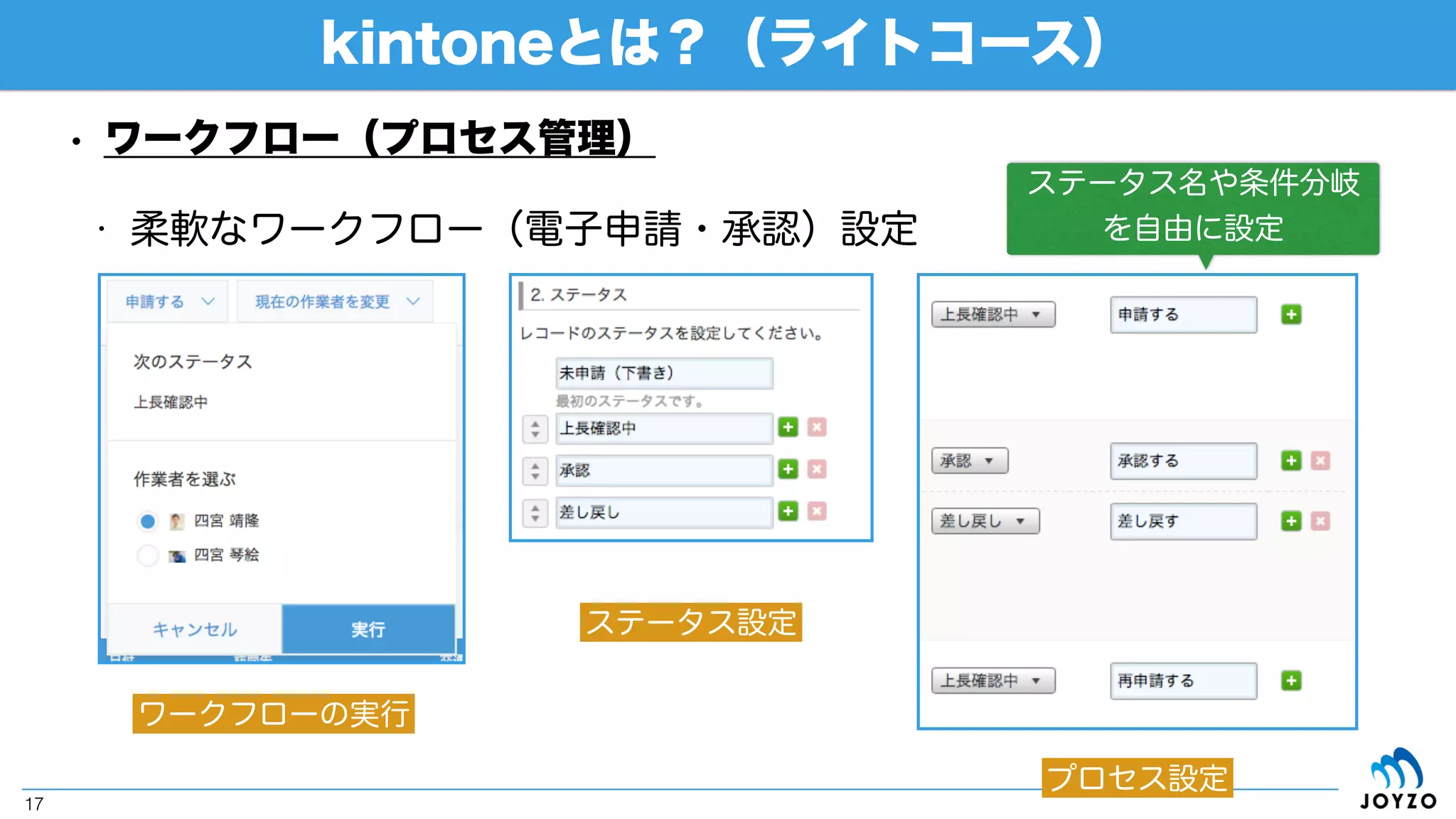1456x819 pixels.
Task: Open the 差し戻し status dropdown
Action: tap(985, 521)
